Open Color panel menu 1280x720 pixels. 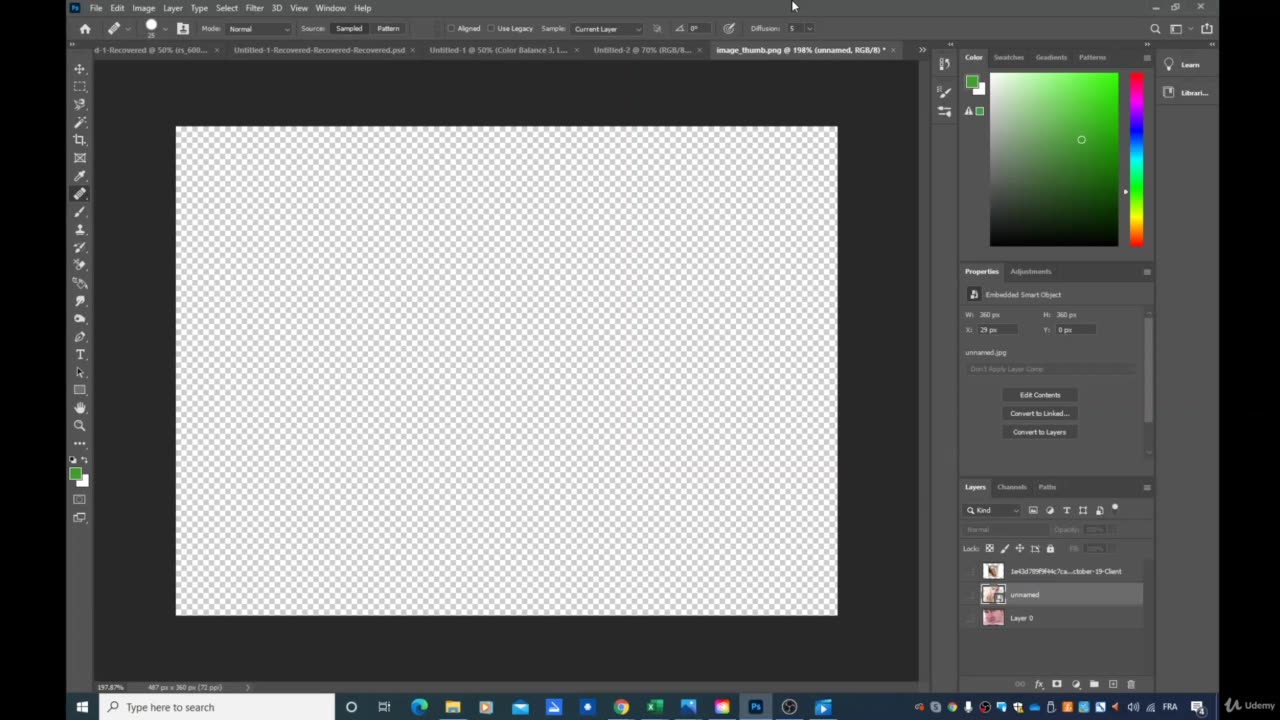[1147, 57]
